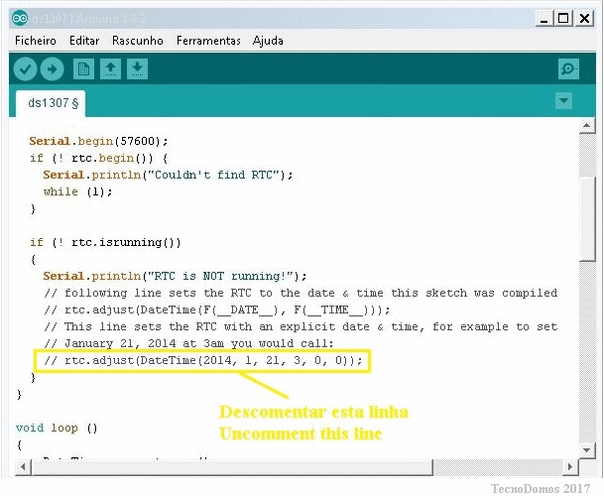604x496 pixels.
Task: Click the Verify sketch checkmark button
Action: click(25, 69)
